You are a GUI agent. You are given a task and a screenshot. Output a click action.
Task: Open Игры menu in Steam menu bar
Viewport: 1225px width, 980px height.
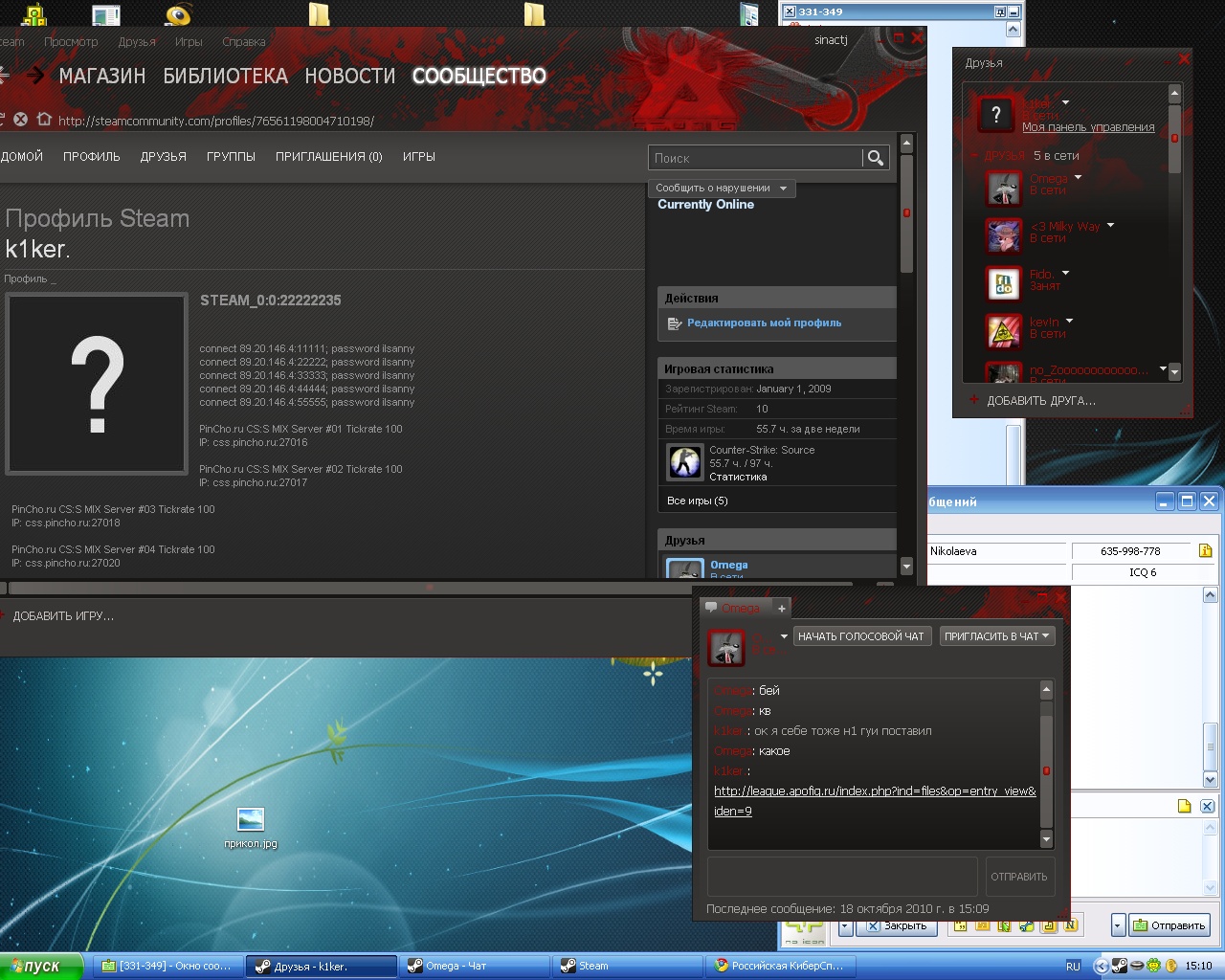click(189, 42)
